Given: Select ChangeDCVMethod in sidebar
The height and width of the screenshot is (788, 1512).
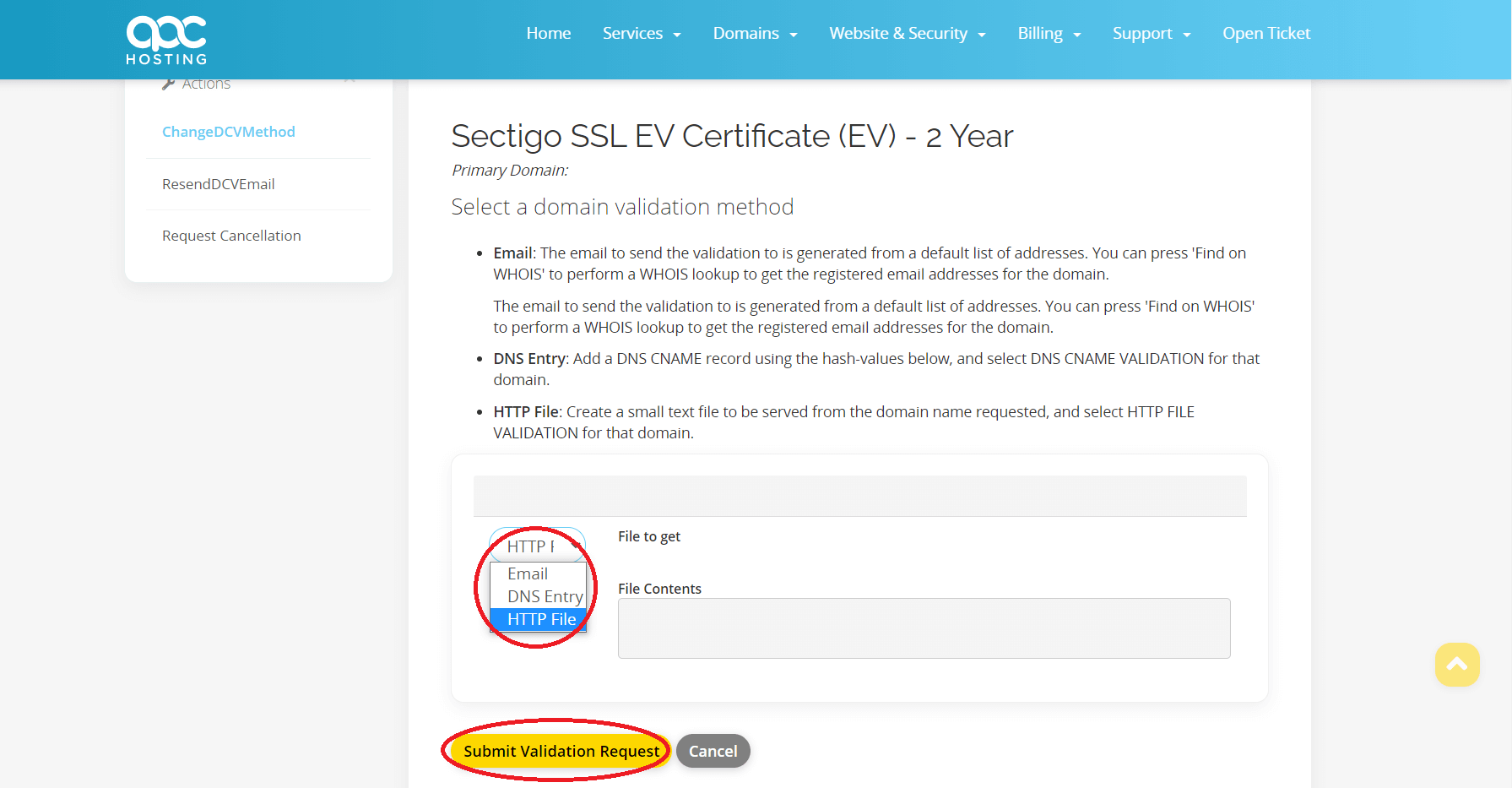Looking at the screenshot, I should coord(229,132).
